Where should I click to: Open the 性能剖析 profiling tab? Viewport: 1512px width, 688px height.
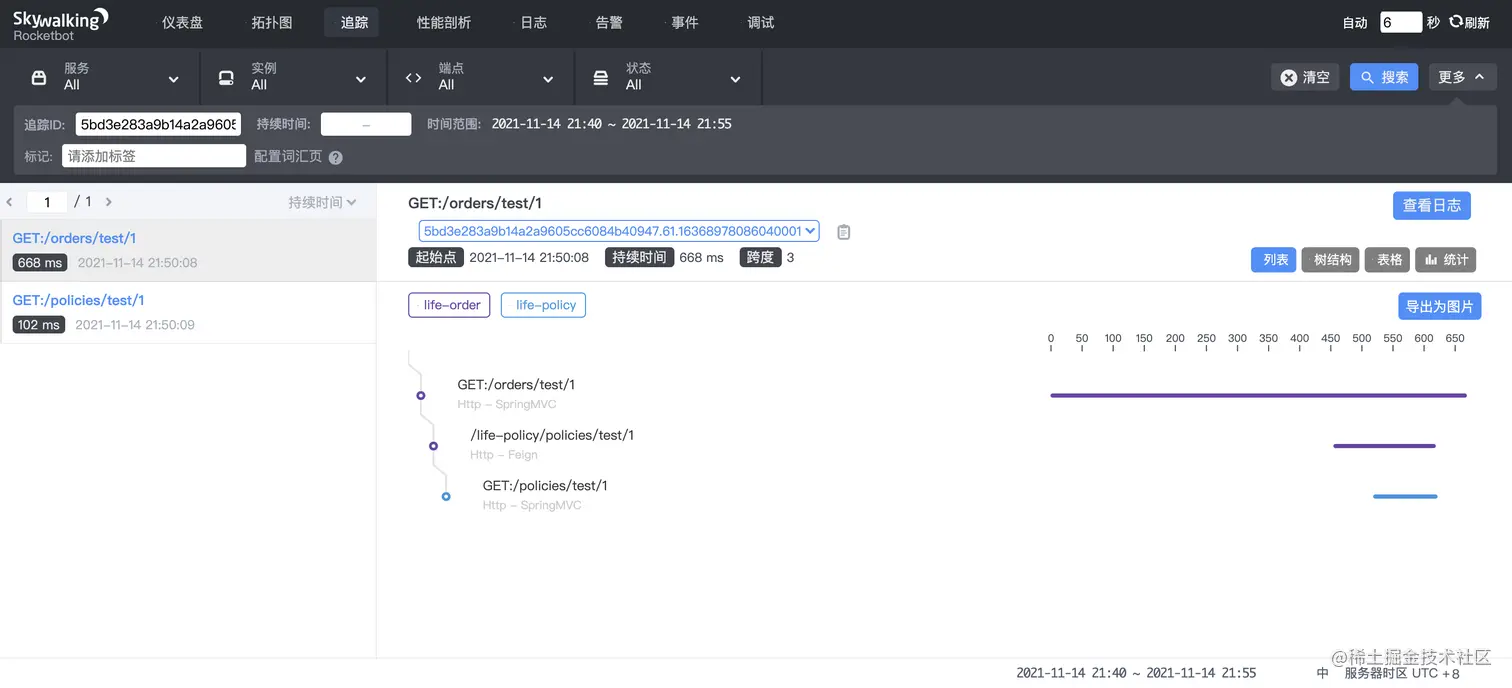[x=443, y=22]
